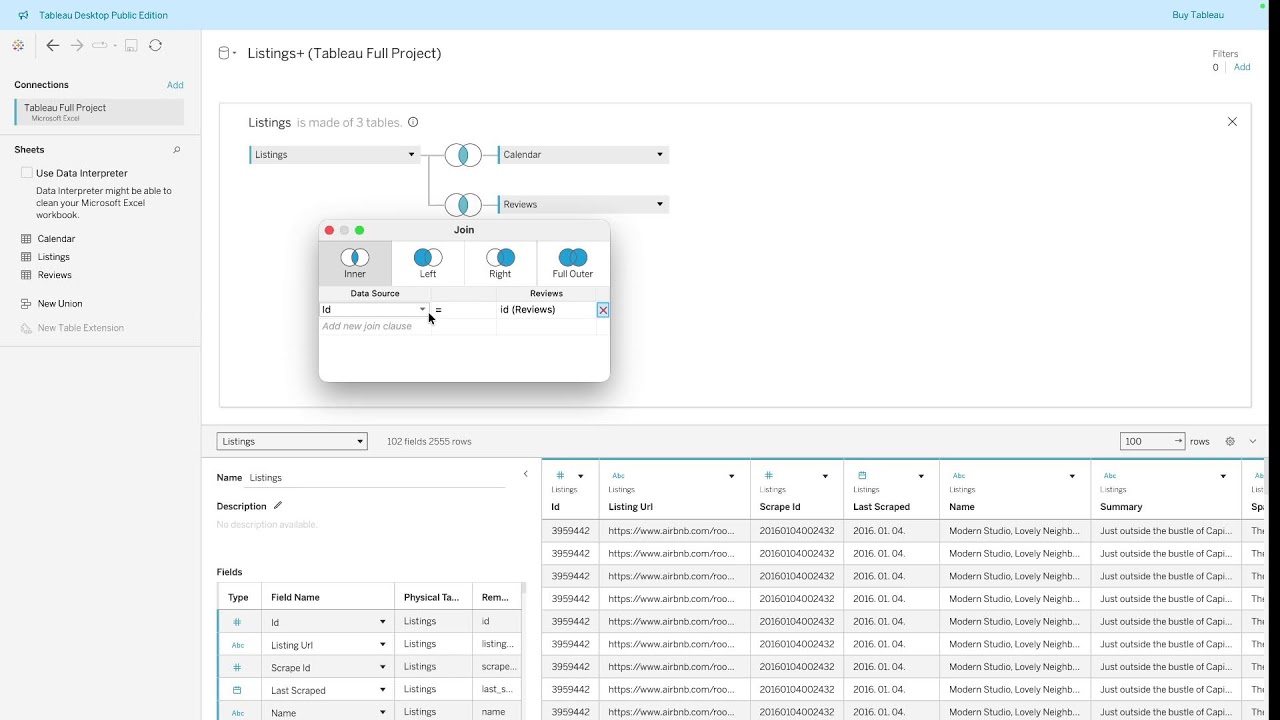The height and width of the screenshot is (720, 1280).
Task: Remove the join clause with the X icon
Action: (603, 310)
